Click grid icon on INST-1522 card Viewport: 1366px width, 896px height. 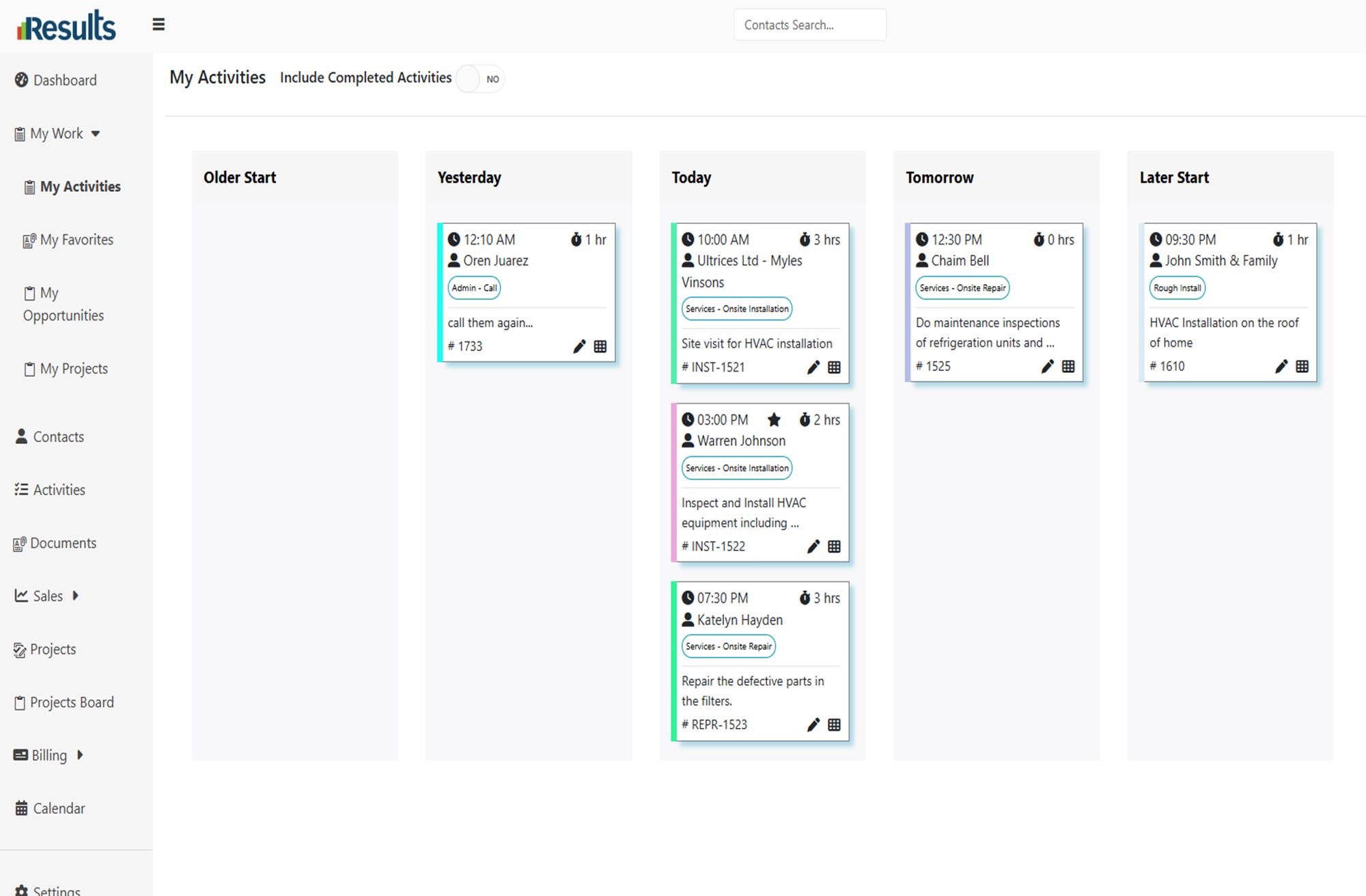[x=834, y=546]
